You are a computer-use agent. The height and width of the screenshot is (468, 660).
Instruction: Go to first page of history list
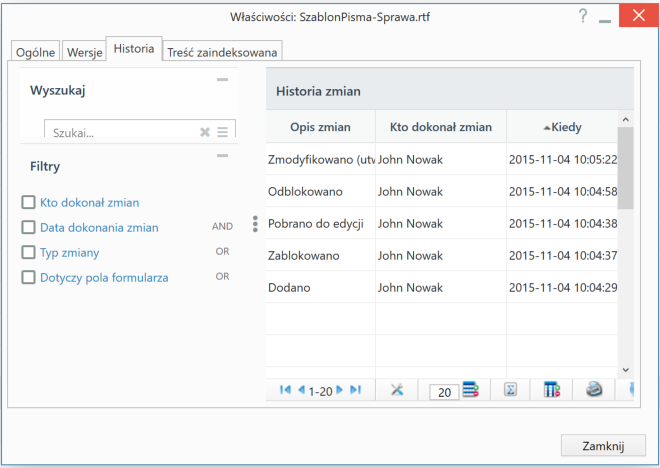pyautogui.click(x=286, y=390)
